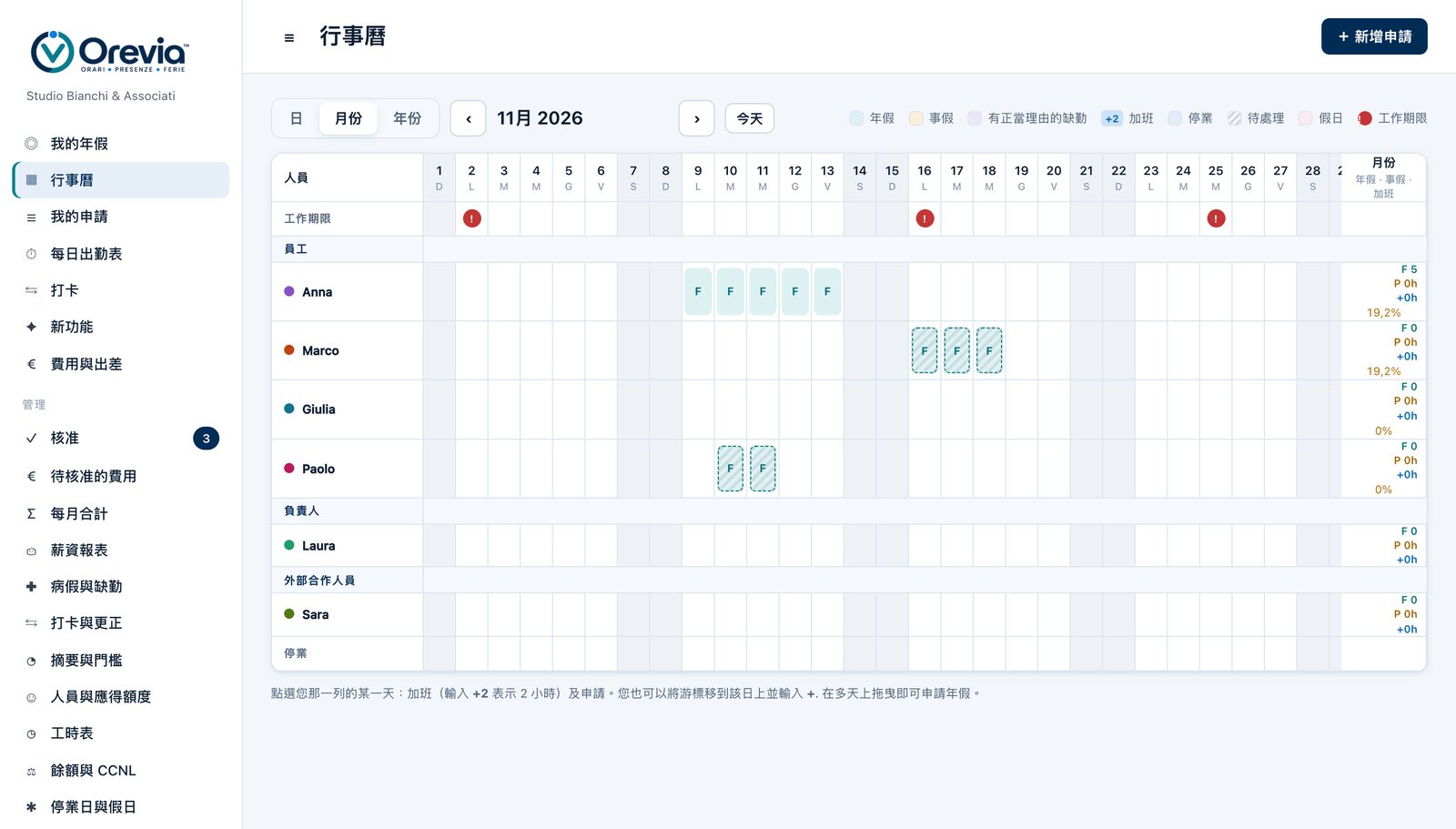Open 打卡 sidebar item
The height and width of the screenshot is (829, 1456).
click(x=121, y=290)
